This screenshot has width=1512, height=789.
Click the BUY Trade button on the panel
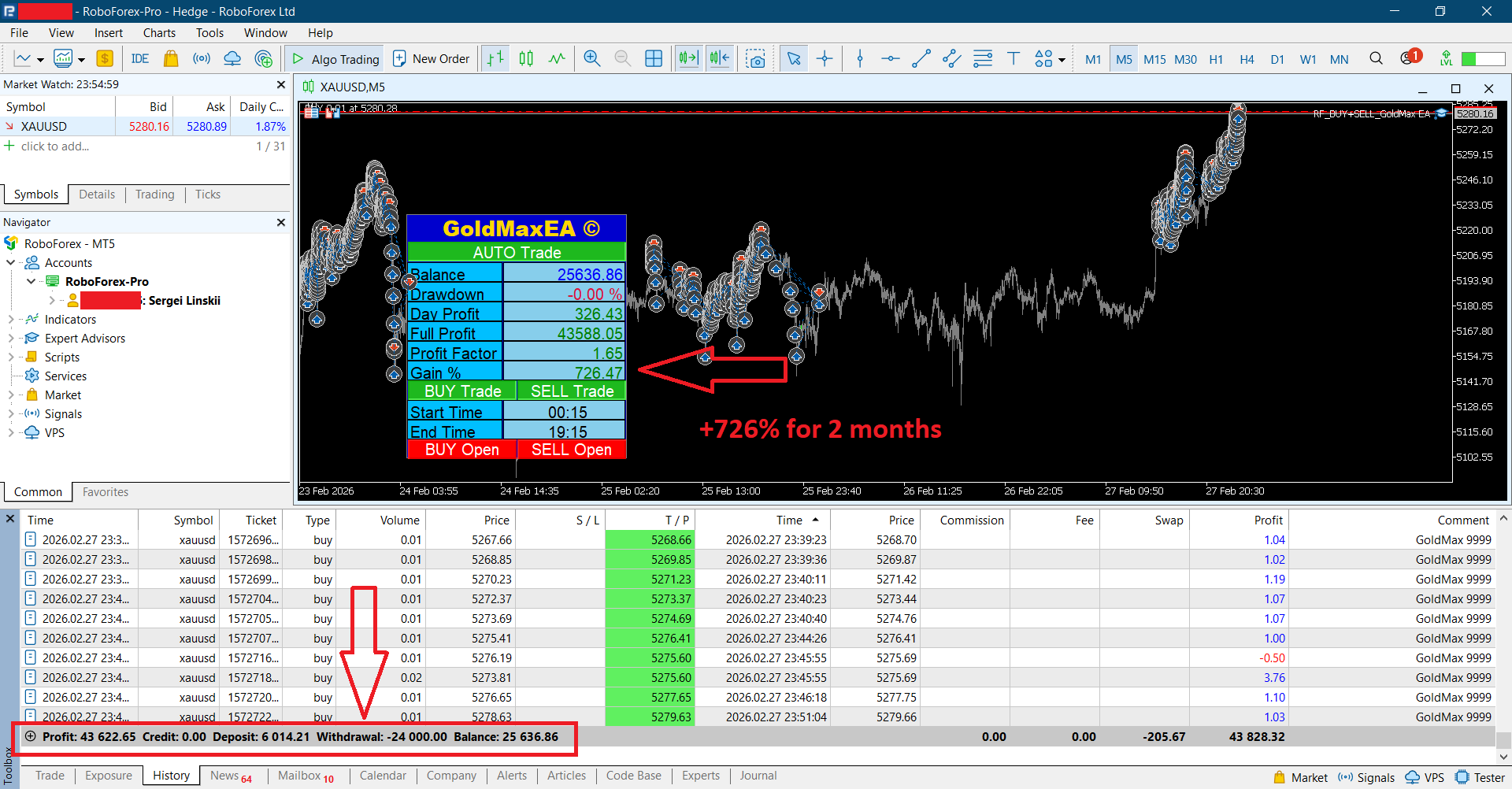tap(462, 391)
